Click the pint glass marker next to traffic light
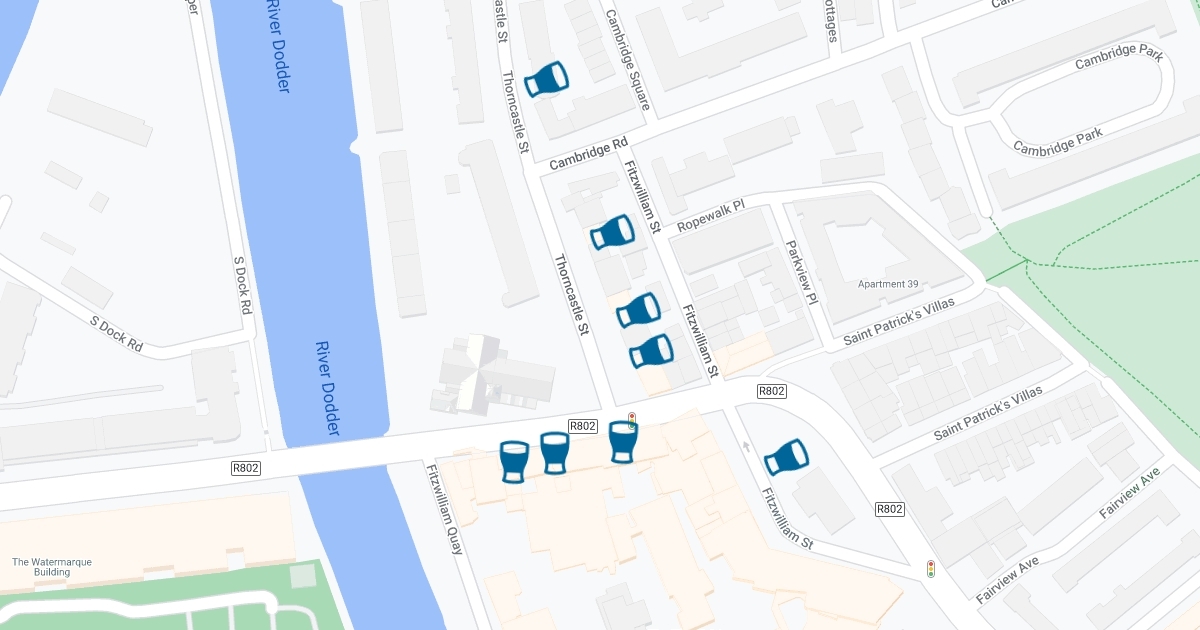 pos(622,442)
